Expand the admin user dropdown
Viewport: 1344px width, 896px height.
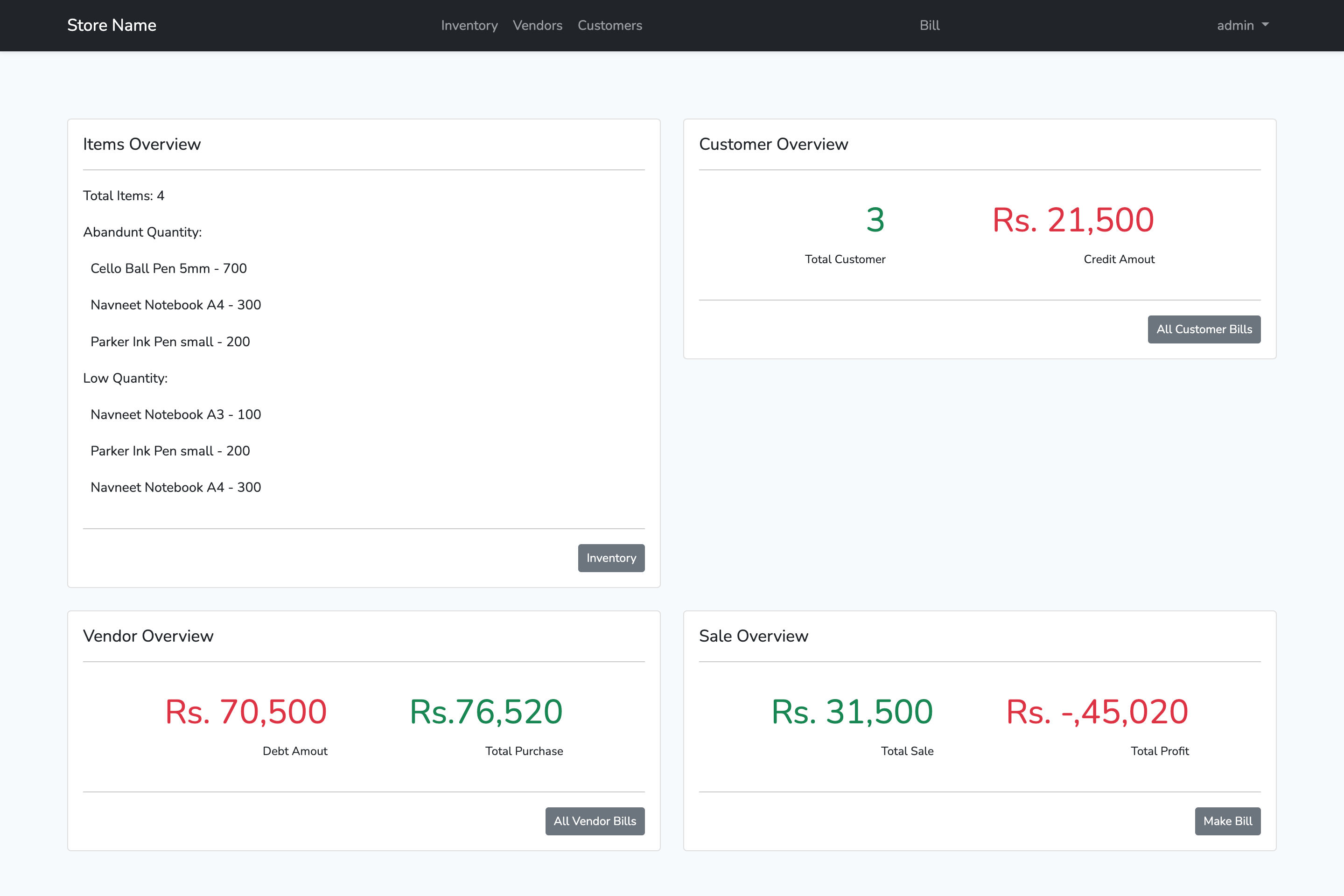point(1235,25)
